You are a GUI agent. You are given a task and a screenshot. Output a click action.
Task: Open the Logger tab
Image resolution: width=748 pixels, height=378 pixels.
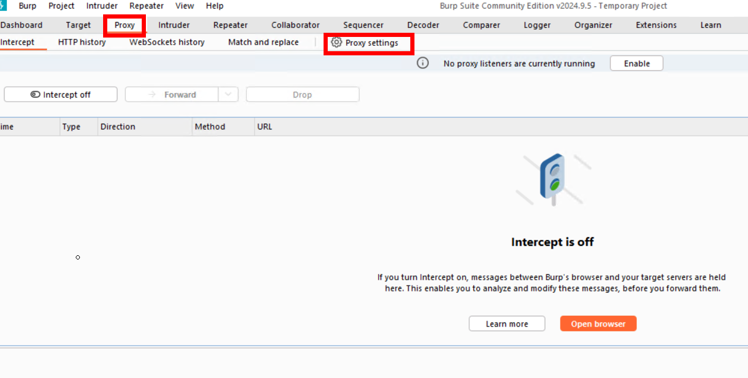tap(537, 25)
